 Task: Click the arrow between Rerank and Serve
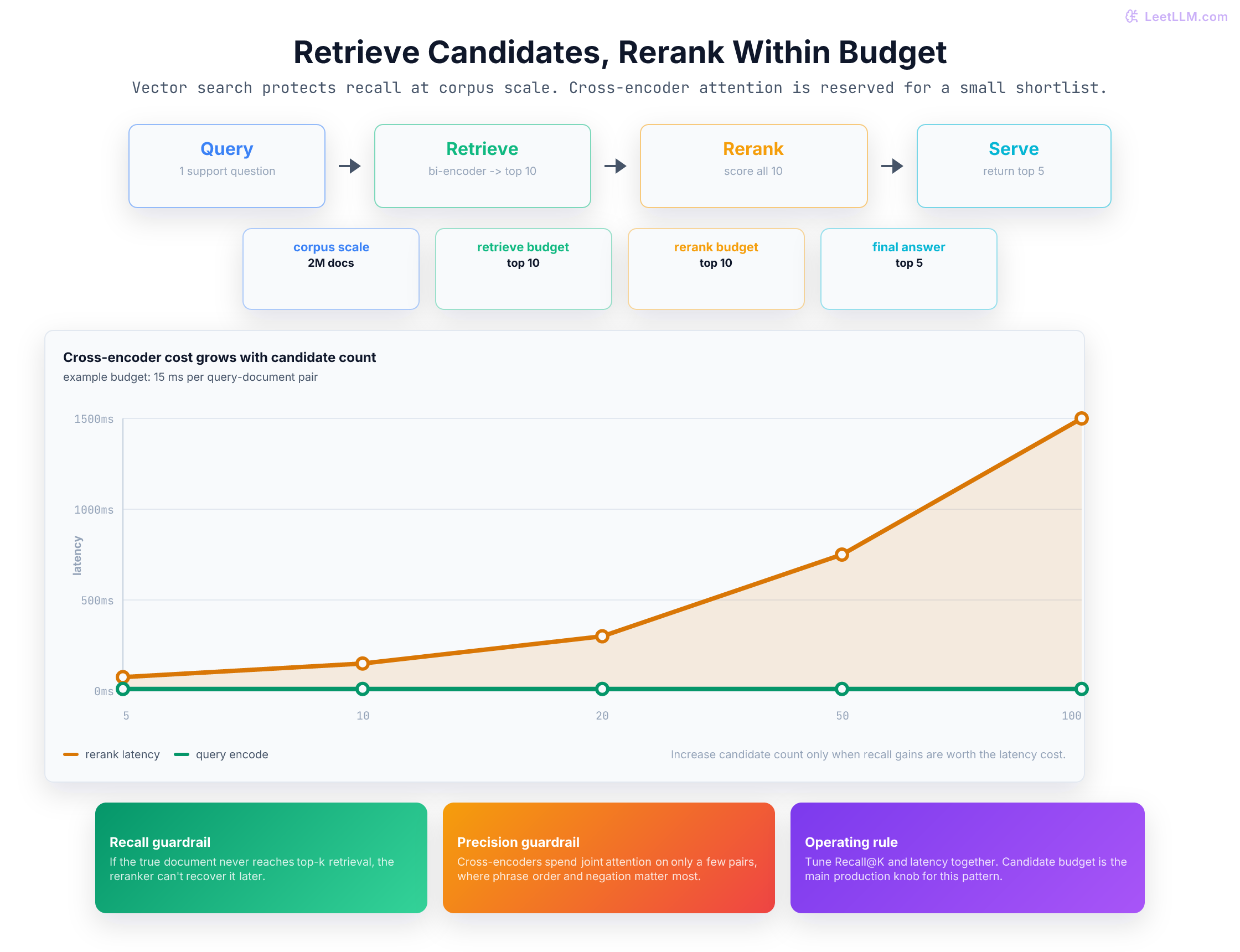[892, 166]
